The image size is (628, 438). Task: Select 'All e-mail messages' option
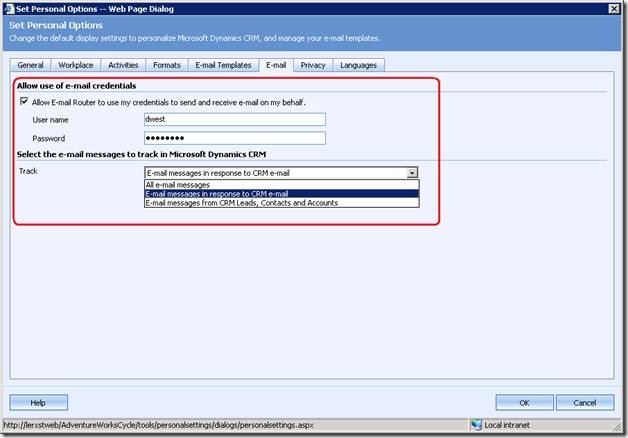click(176, 185)
